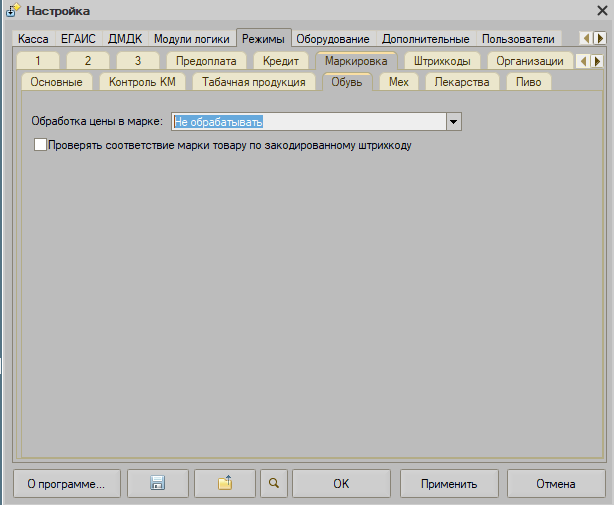The width and height of the screenshot is (614, 505).
Task: Click the magnifying glass search button
Action: tap(273, 483)
